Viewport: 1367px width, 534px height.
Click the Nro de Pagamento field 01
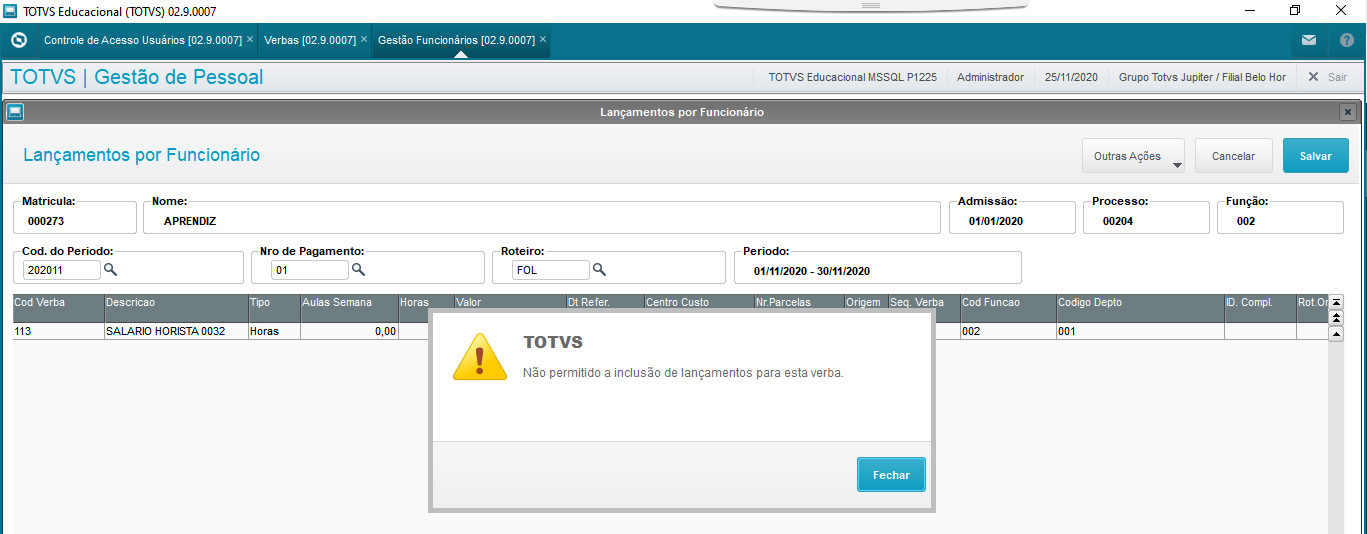coord(310,270)
